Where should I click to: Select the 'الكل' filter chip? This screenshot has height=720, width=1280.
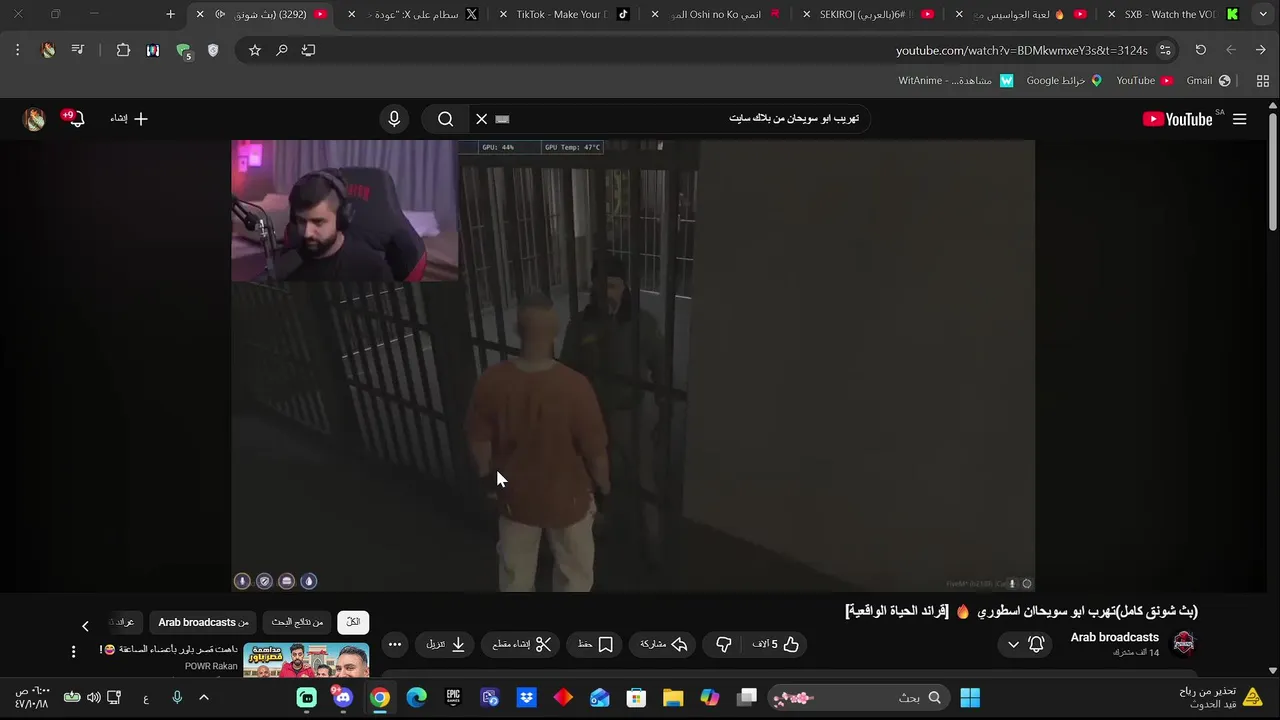point(353,622)
